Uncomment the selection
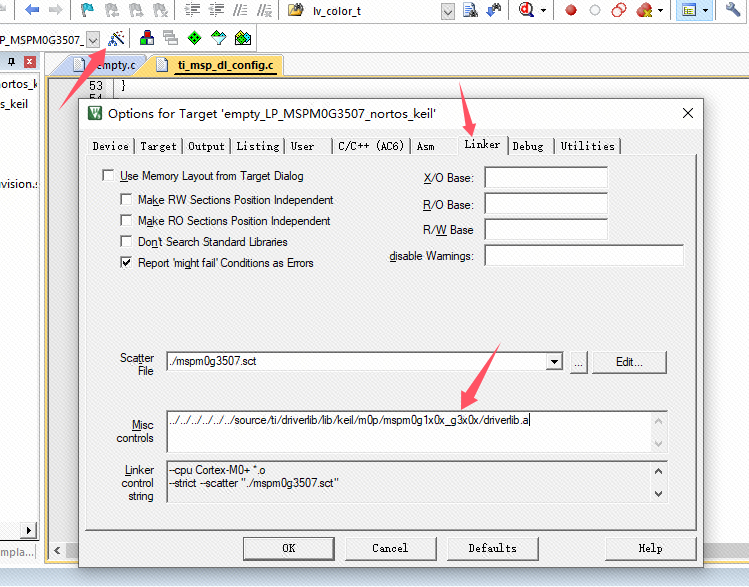The image size is (749, 587). (264, 10)
